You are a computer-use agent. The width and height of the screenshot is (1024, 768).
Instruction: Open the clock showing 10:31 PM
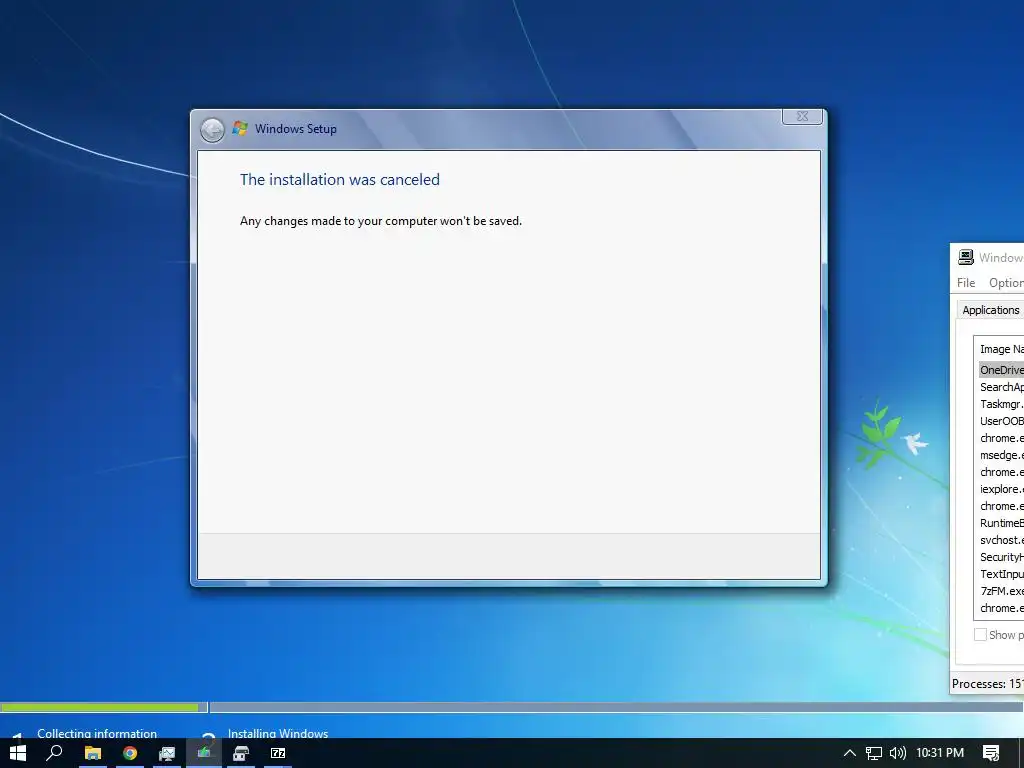[x=940, y=753]
